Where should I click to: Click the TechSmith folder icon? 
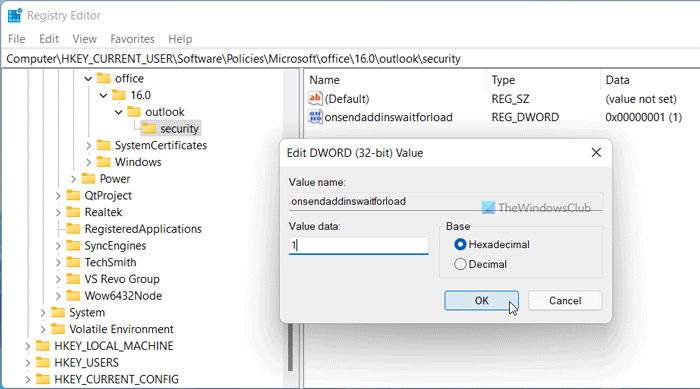[73, 262]
